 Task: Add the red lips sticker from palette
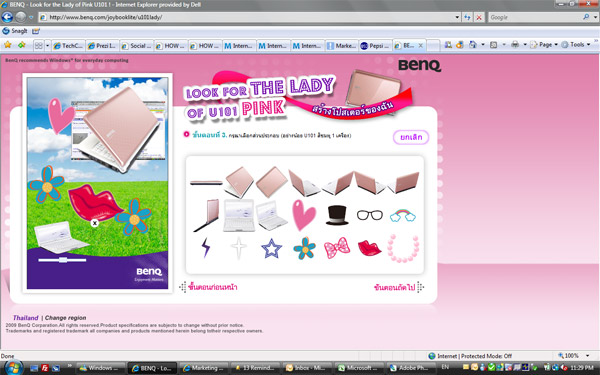[x=369, y=248]
